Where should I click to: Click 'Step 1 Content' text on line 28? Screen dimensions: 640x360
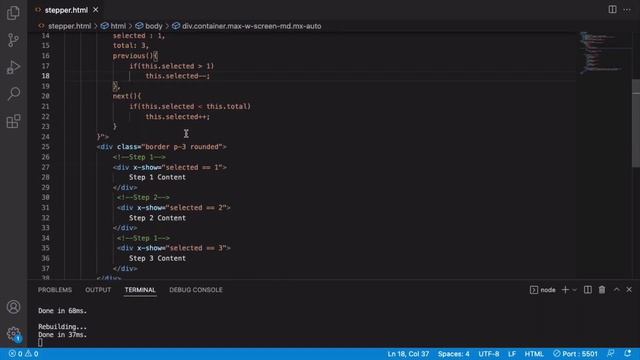[x=157, y=177]
